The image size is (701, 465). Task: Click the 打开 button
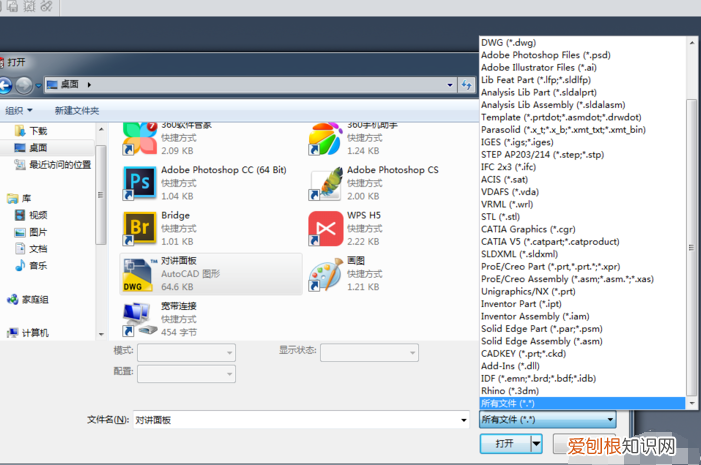pyautogui.click(x=504, y=443)
